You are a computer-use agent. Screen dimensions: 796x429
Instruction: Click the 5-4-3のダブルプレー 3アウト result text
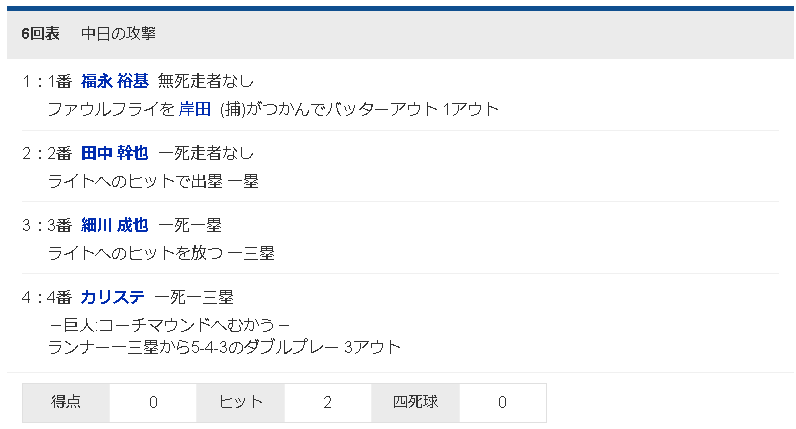(x=300, y=347)
